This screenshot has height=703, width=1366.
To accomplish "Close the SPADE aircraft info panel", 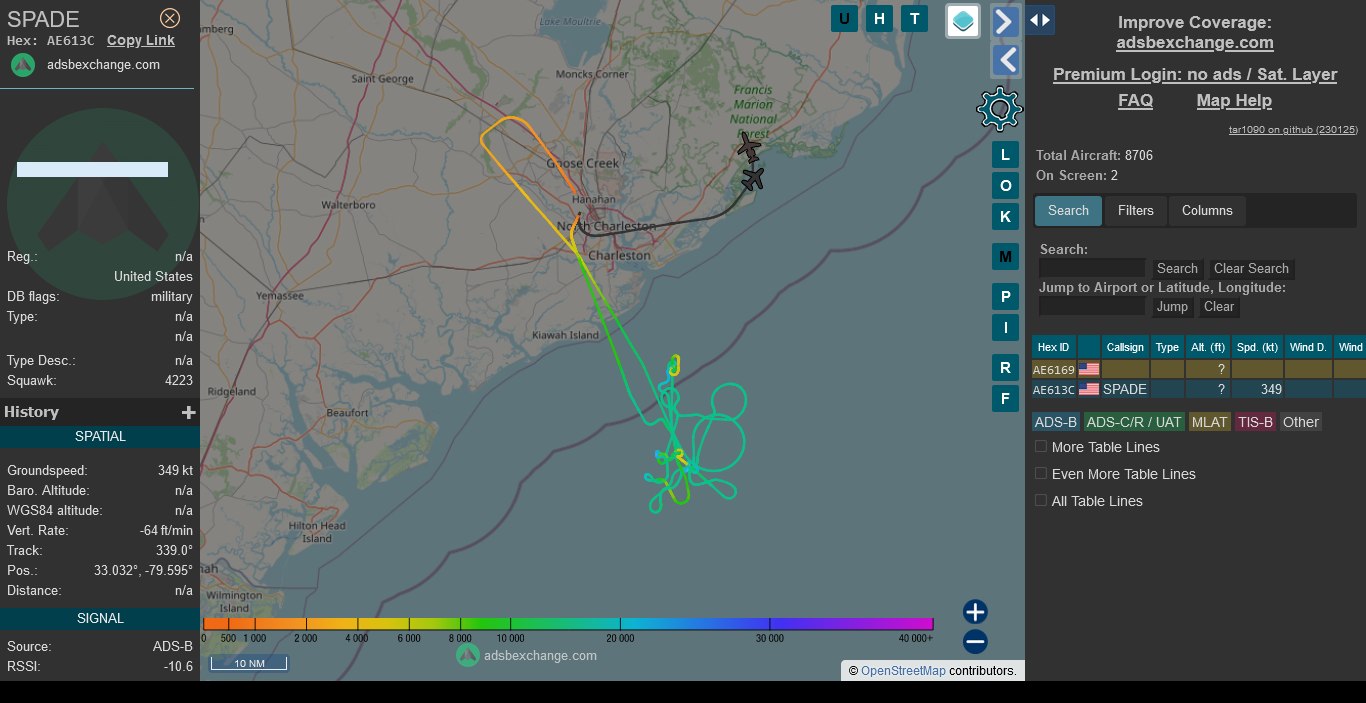I will pos(170,18).
